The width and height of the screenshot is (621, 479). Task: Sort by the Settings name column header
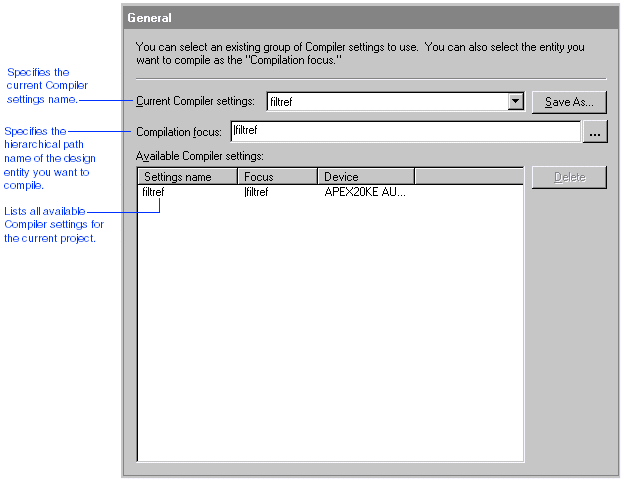click(x=187, y=177)
